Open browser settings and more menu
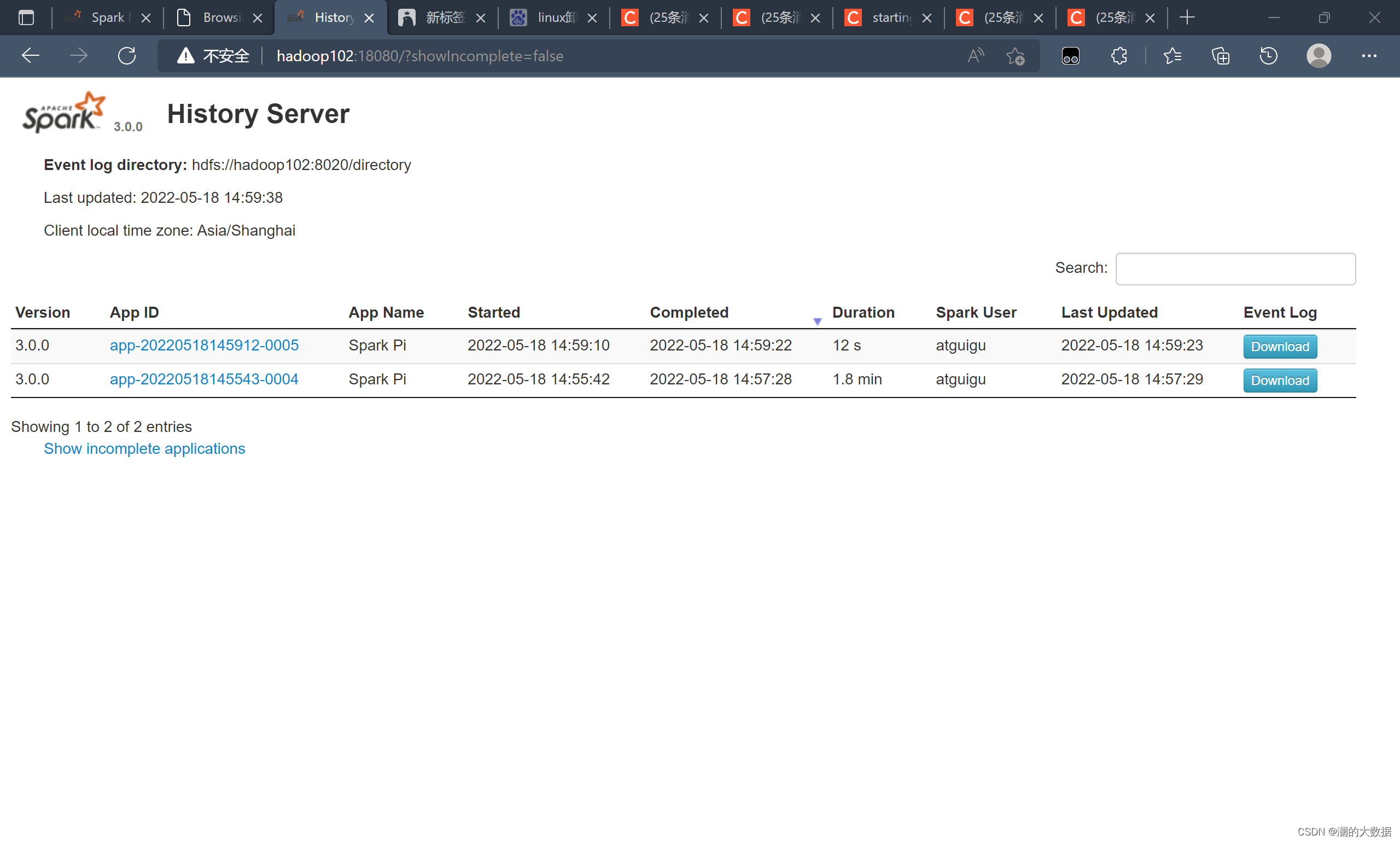1400x842 pixels. coord(1369,56)
